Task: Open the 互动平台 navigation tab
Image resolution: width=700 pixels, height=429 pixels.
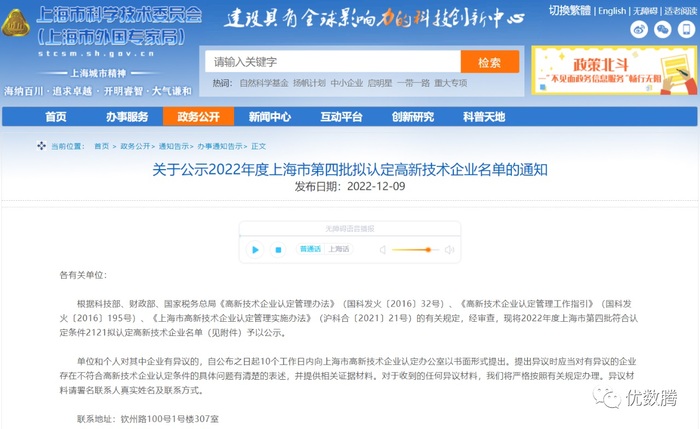Action: point(341,117)
